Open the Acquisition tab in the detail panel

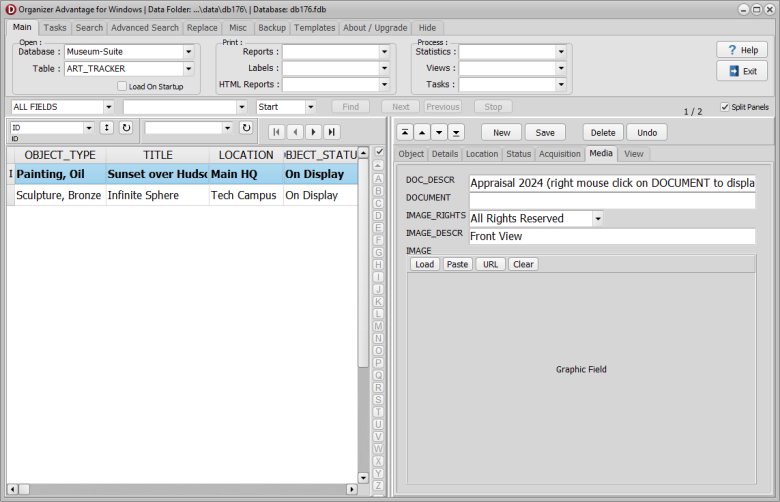click(560, 154)
